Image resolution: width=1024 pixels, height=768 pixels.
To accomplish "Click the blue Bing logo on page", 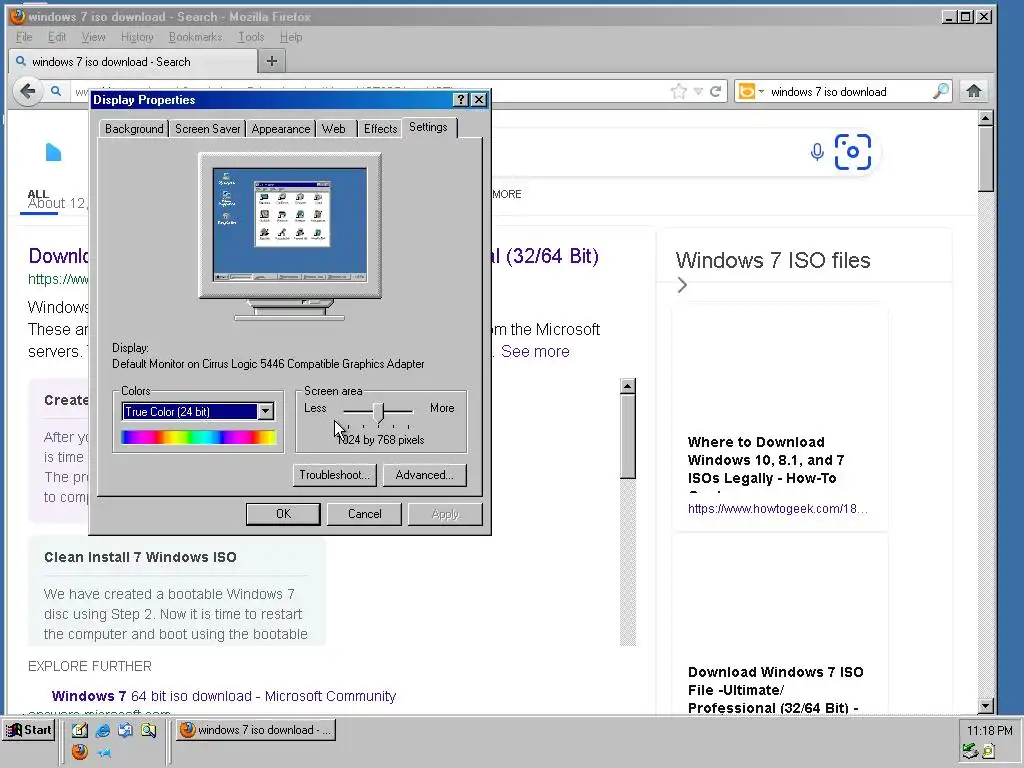I will (54, 152).
